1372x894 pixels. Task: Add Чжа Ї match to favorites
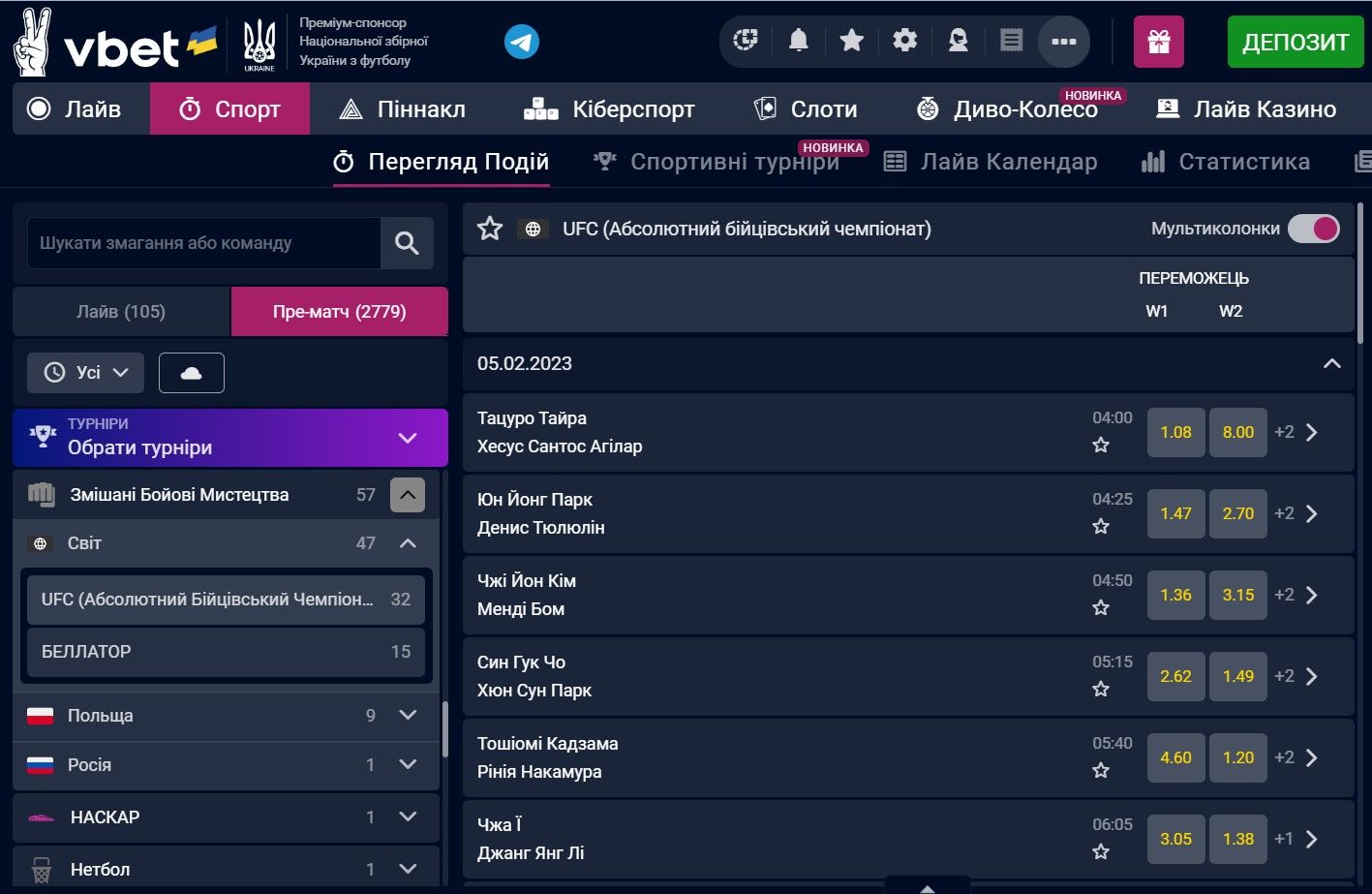(1101, 852)
